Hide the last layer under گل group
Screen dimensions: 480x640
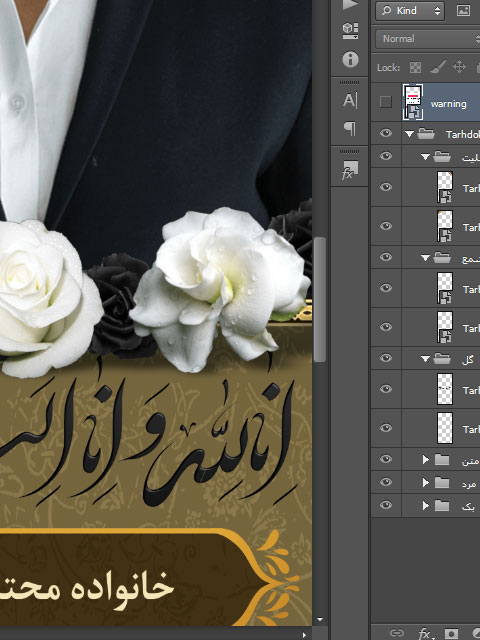click(386, 428)
